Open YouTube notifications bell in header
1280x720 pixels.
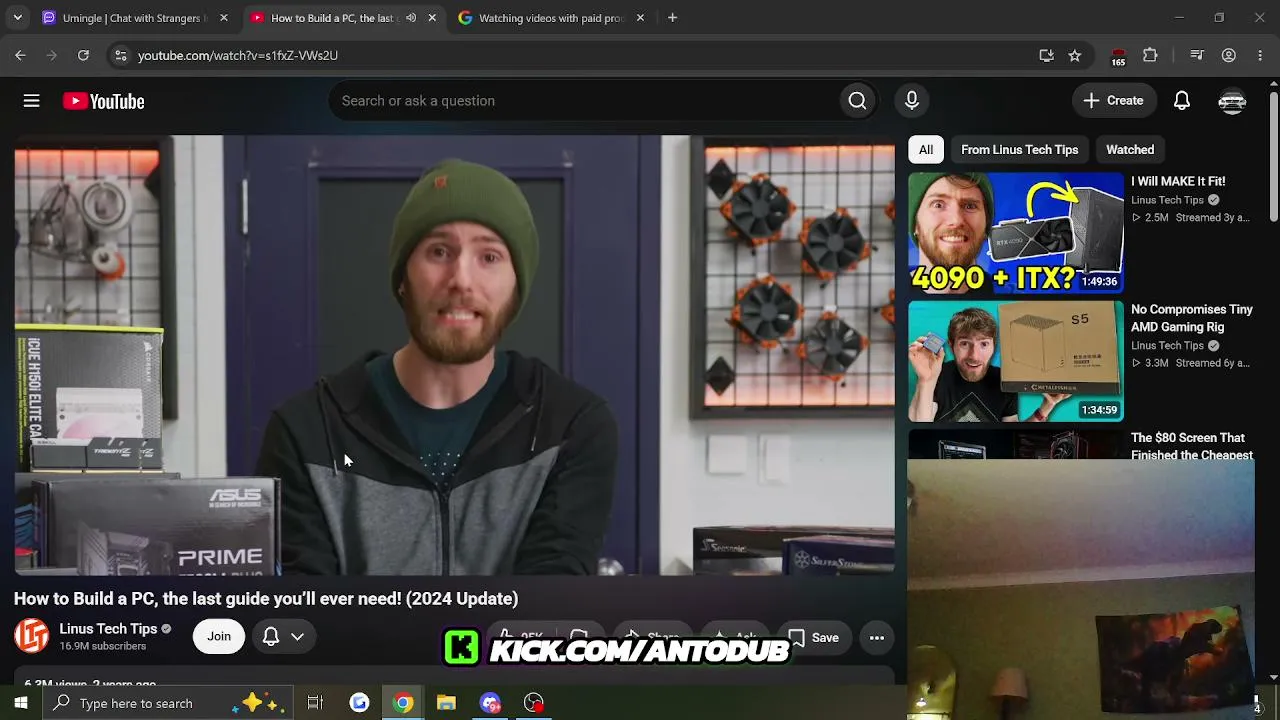point(1182,101)
